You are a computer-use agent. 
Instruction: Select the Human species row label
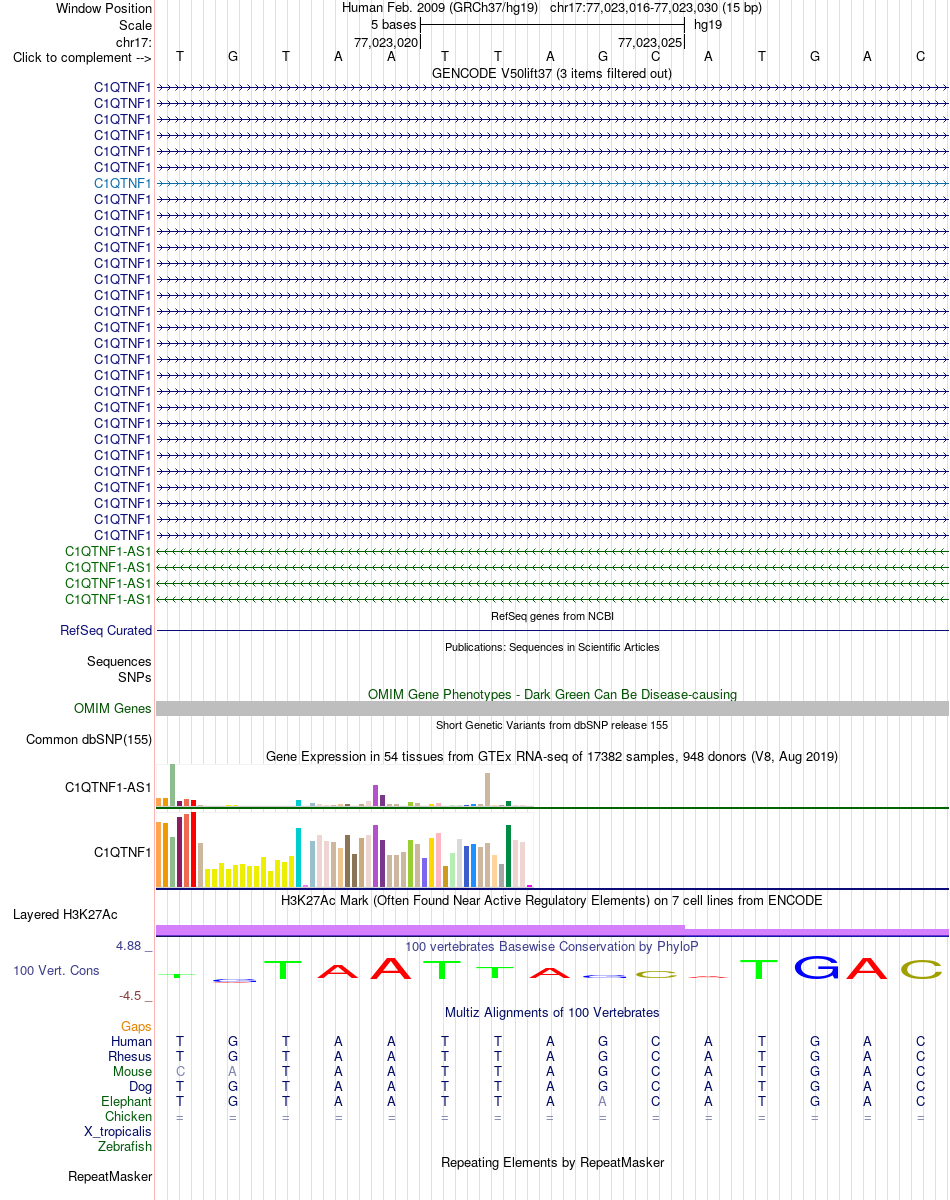(132, 1041)
